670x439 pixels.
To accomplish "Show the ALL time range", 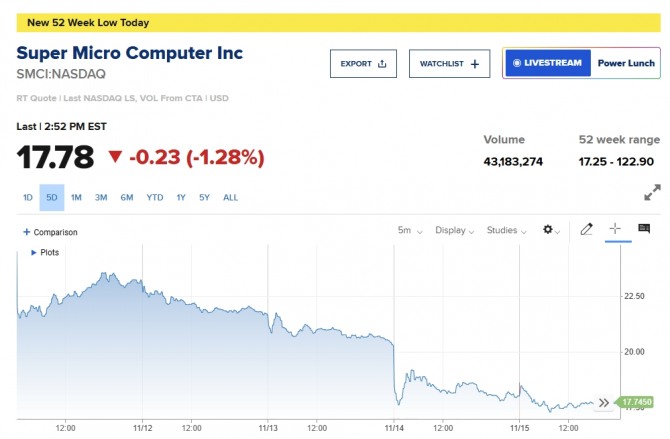I will coord(230,197).
